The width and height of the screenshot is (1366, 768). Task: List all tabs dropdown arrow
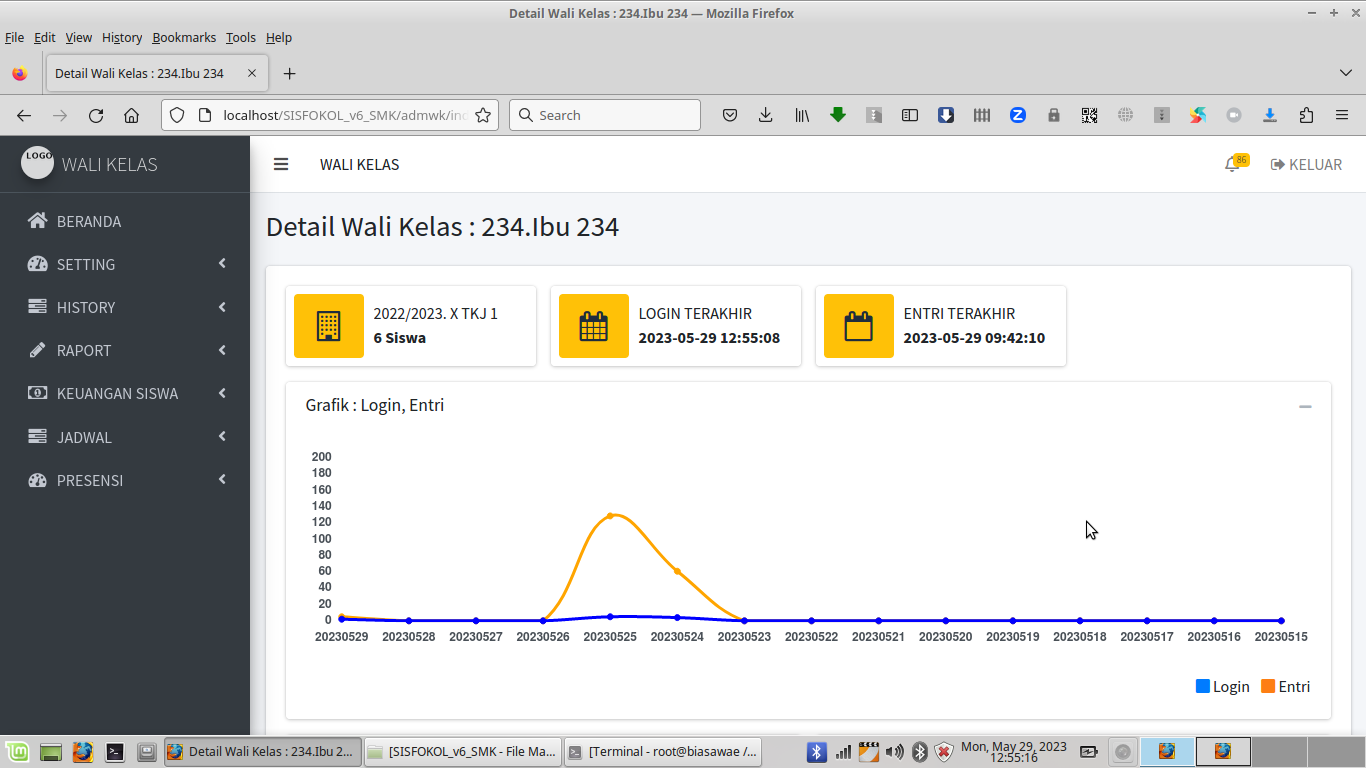(1345, 73)
